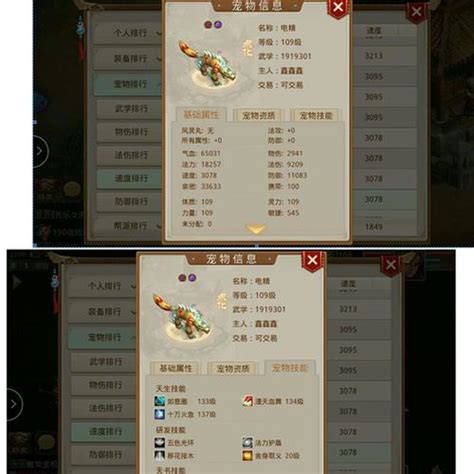Expand 装备排行 in the upper ranking list

coord(129,59)
